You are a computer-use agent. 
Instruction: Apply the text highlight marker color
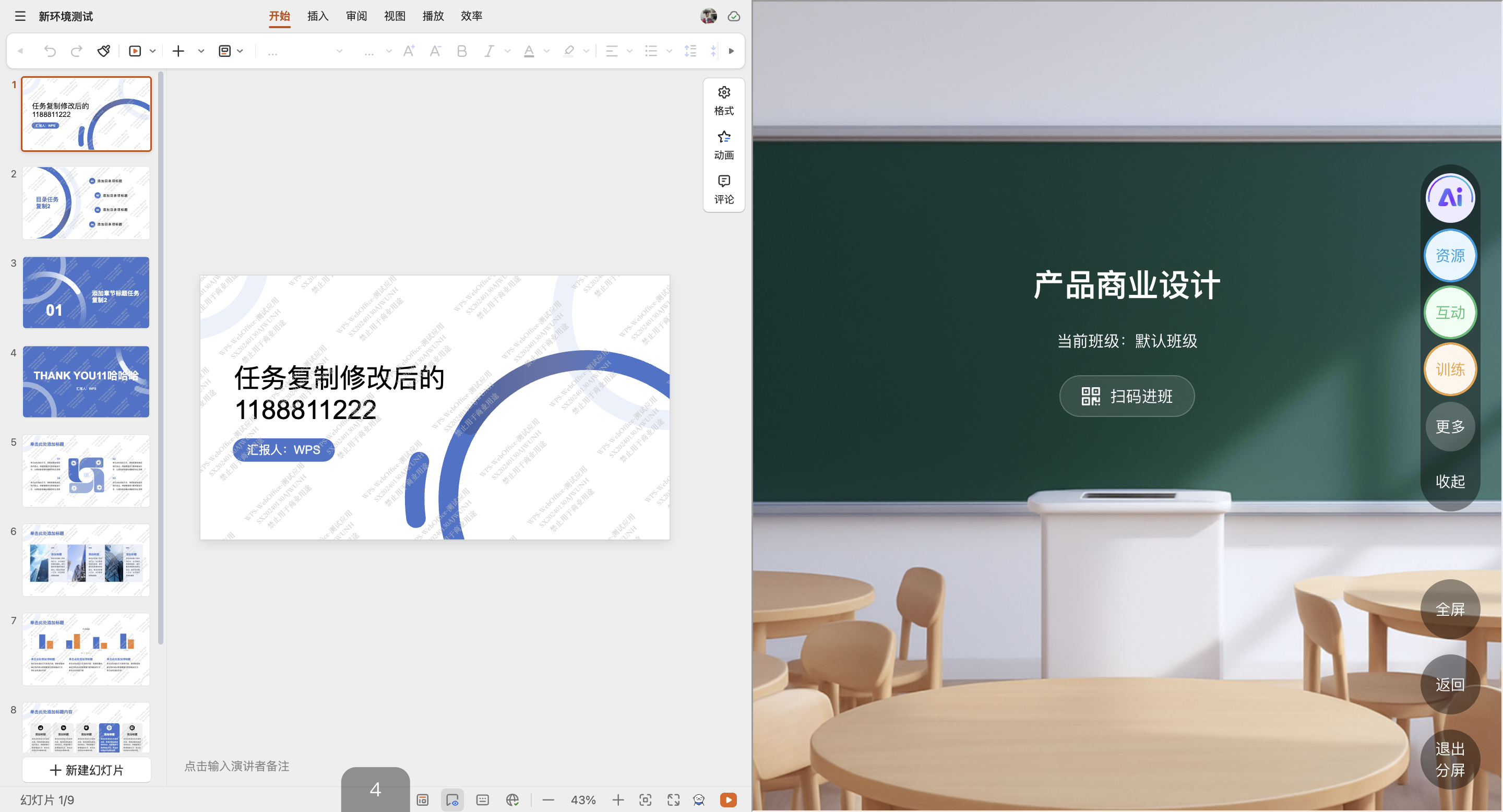point(569,51)
